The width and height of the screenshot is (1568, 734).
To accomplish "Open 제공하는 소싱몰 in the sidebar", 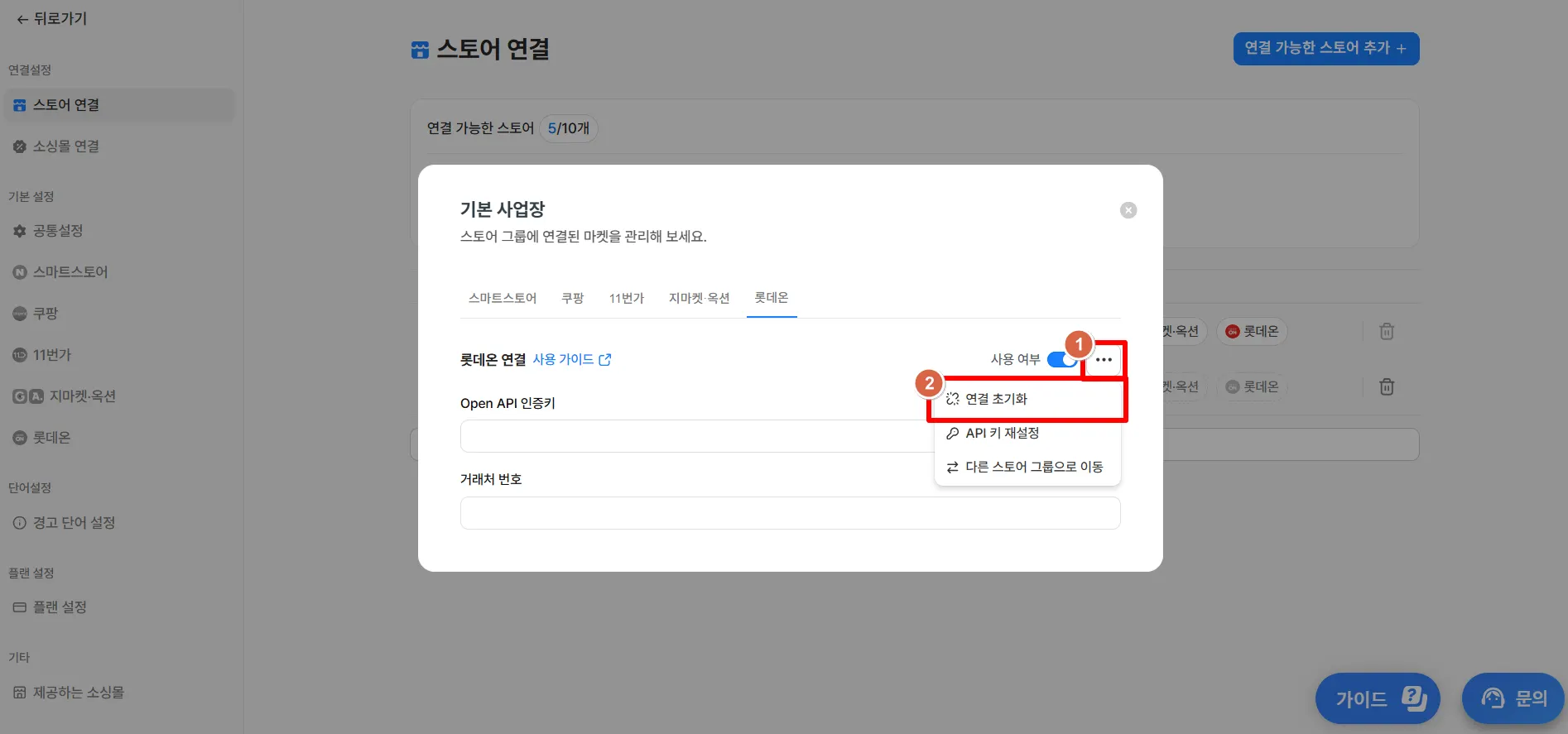I will pyautogui.click(x=119, y=693).
